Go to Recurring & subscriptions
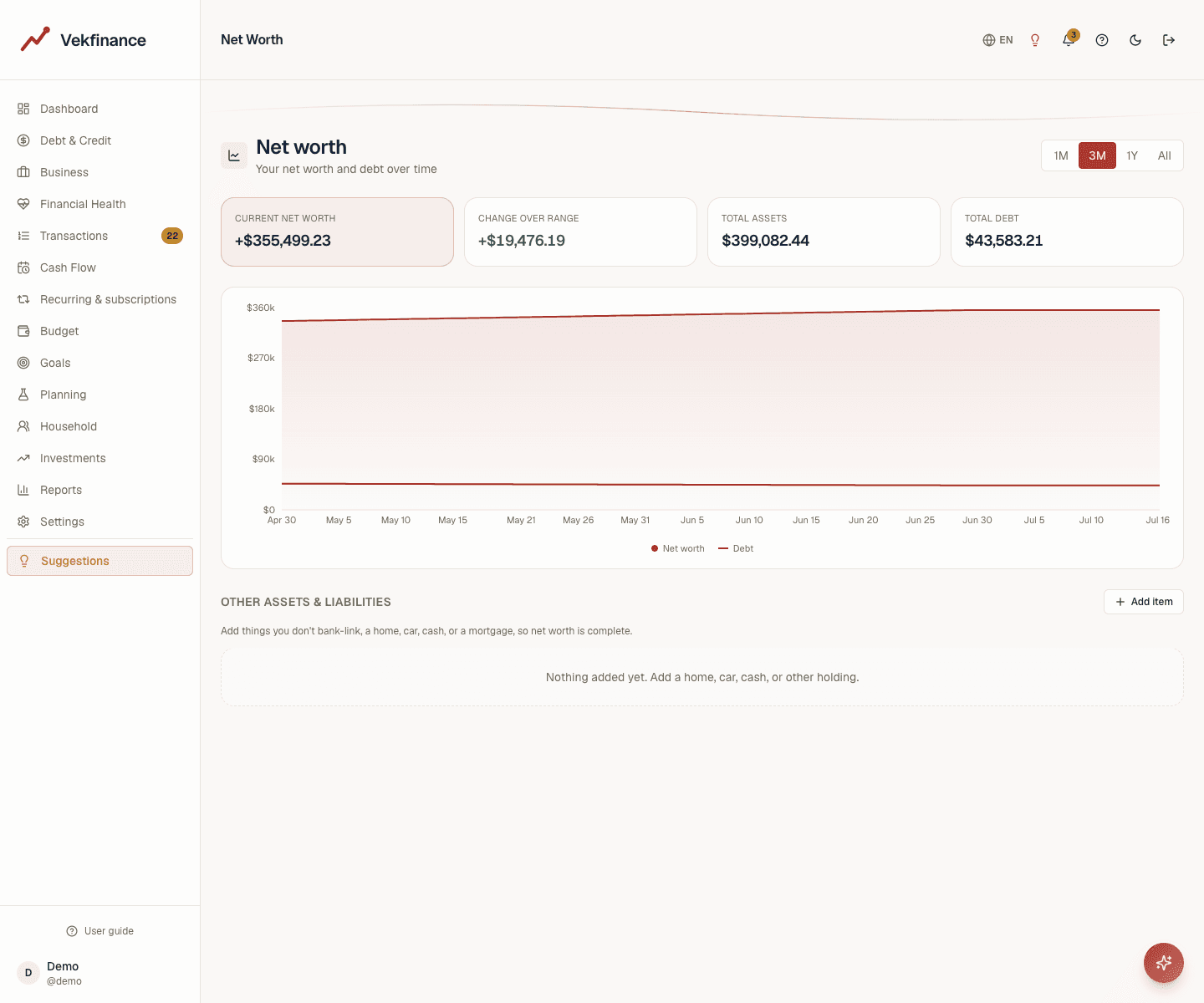 99,299
